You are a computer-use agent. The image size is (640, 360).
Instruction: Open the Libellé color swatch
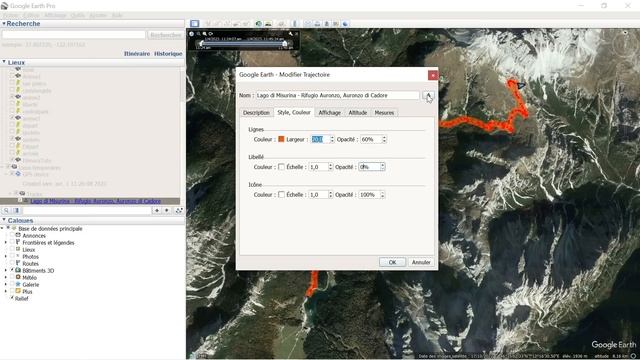click(x=281, y=167)
